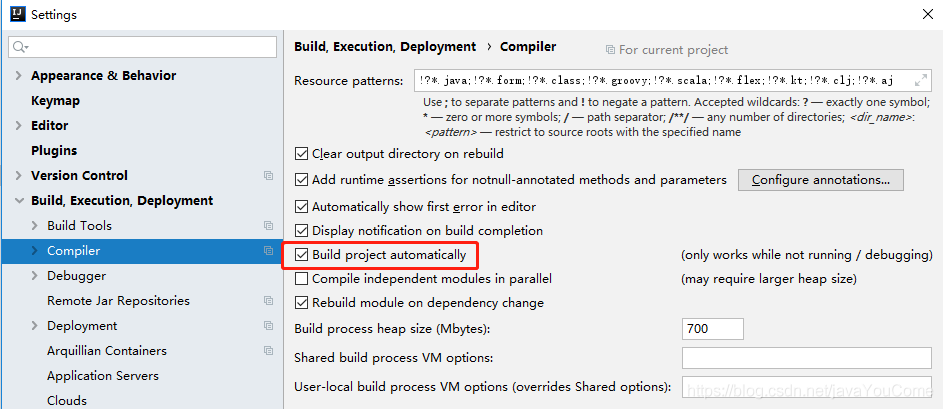This screenshot has height=409, width=943.
Task: Open the Keymap settings page
Action: (55, 101)
